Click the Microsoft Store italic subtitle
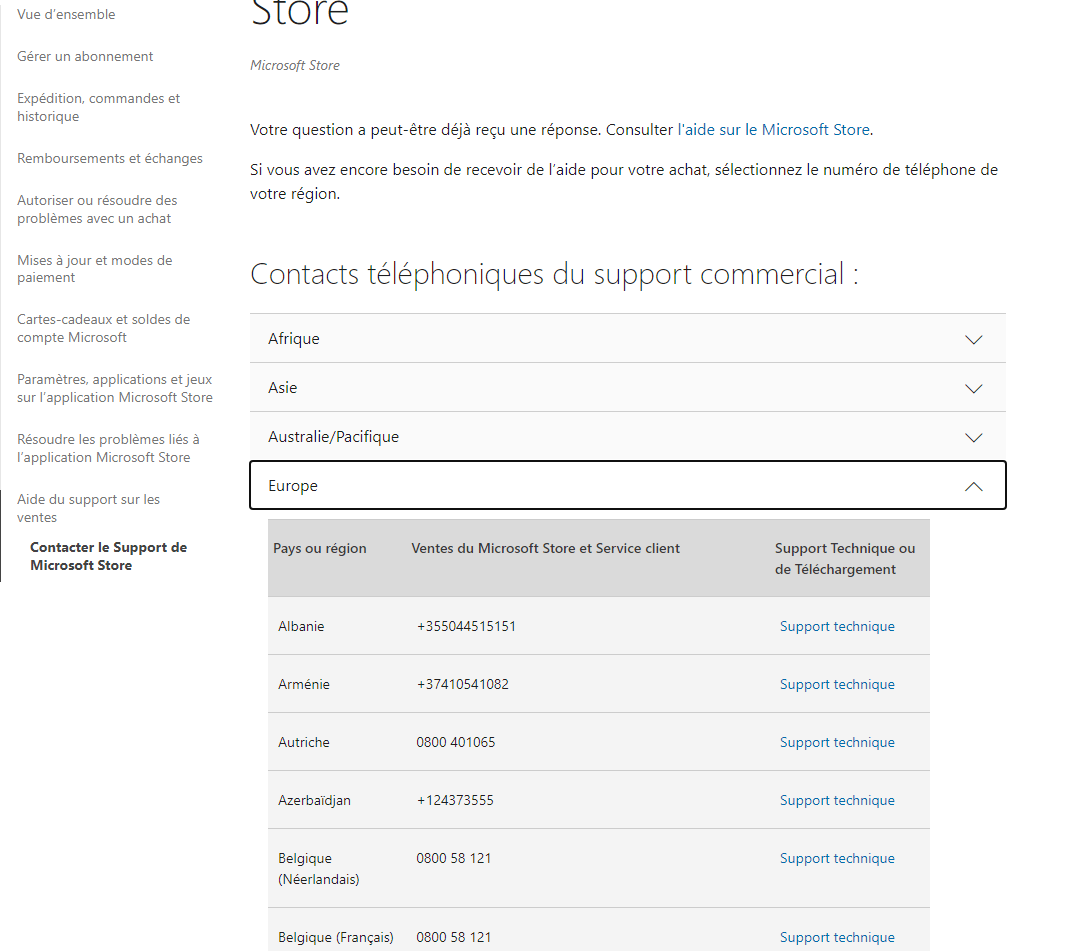 (x=295, y=66)
